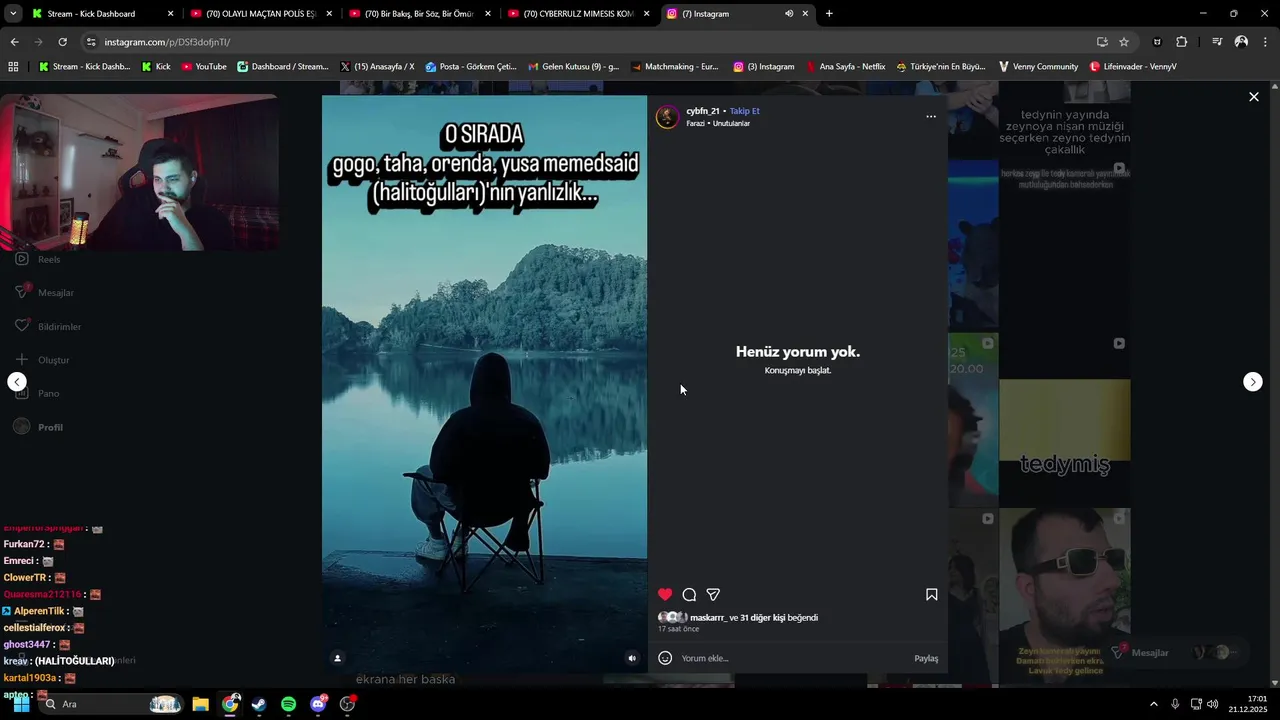Open a new browser tab
Viewport: 1280px width, 720px height.
click(829, 14)
